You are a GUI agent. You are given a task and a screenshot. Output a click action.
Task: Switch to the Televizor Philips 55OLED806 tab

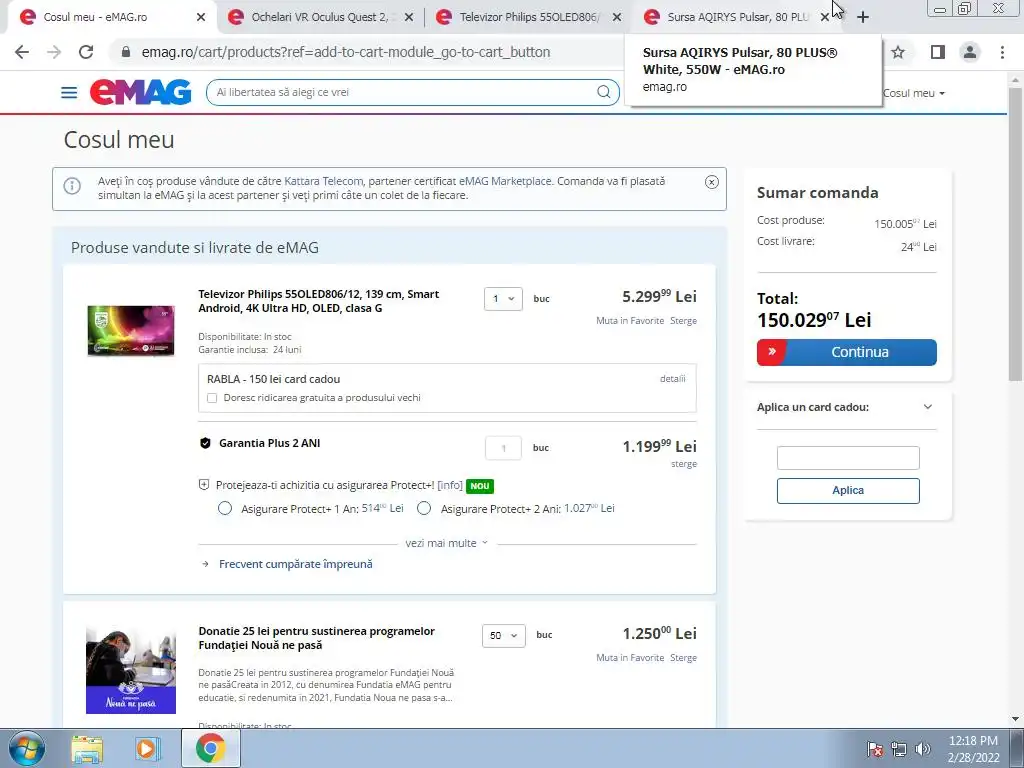(529, 18)
